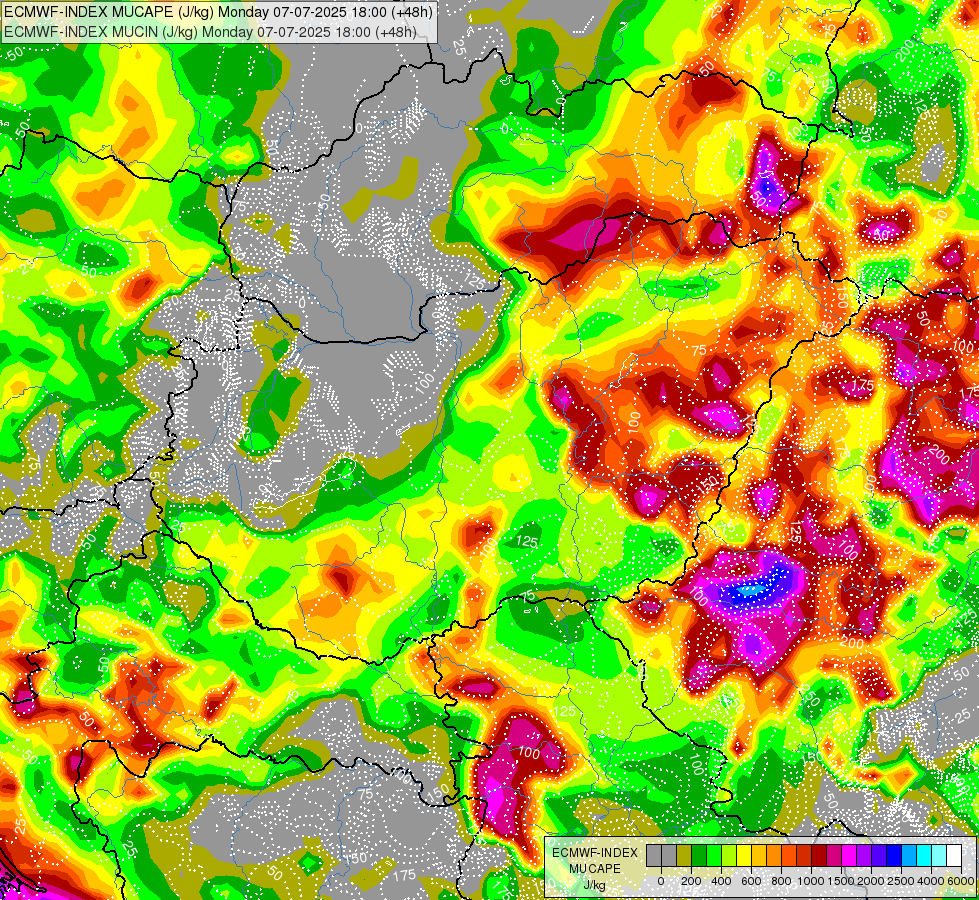Screen dimensions: 979x900
Task: Select the yellow legend swatch
Action: point(744,855)
